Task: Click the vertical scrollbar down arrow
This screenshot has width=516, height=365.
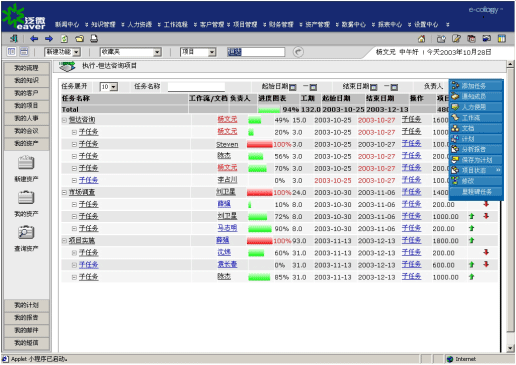Action: [x=510, y=348]
